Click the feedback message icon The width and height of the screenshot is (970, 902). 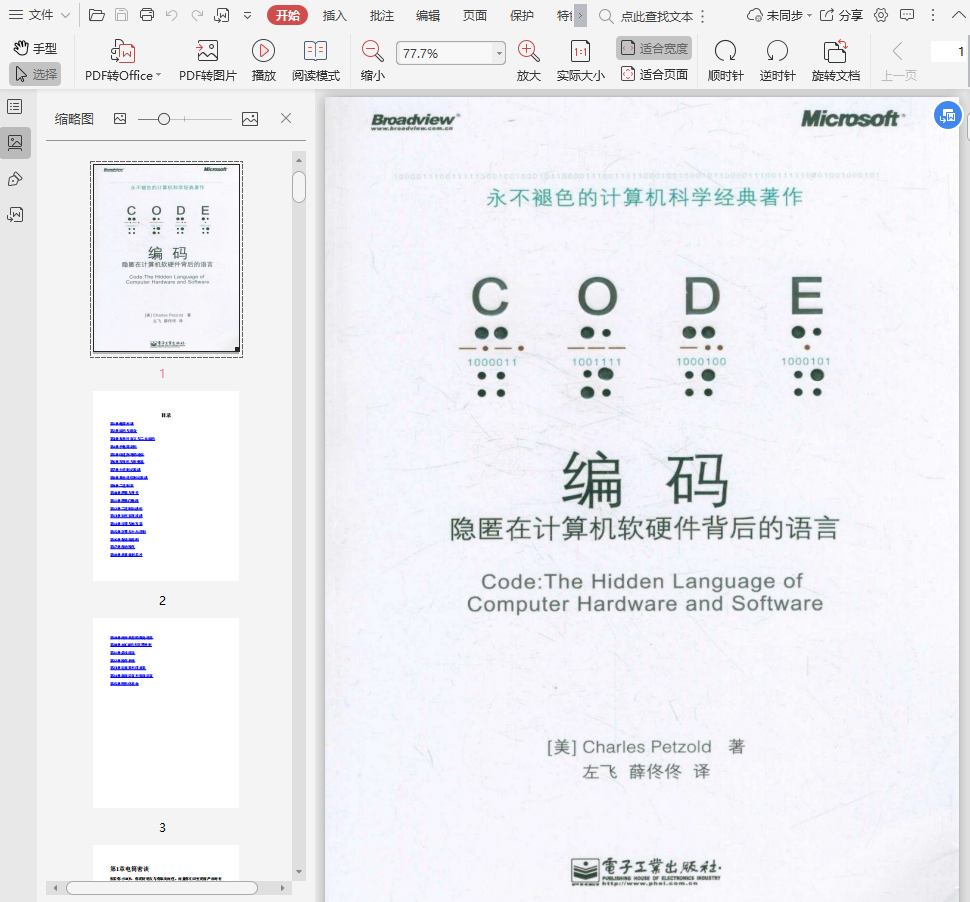pyautogui.click(x=907, y=15)
